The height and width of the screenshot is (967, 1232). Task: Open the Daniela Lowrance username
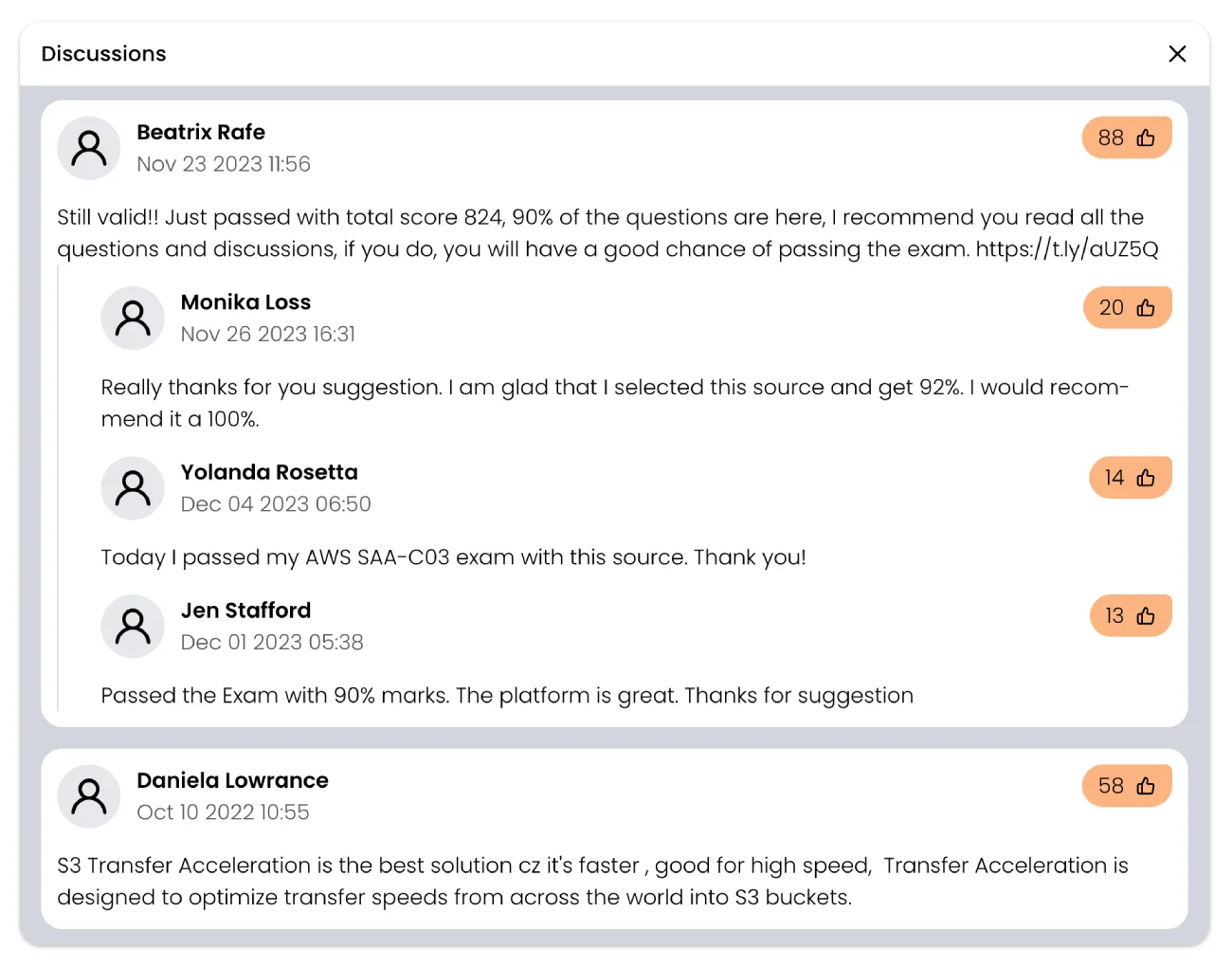point(232,780)
